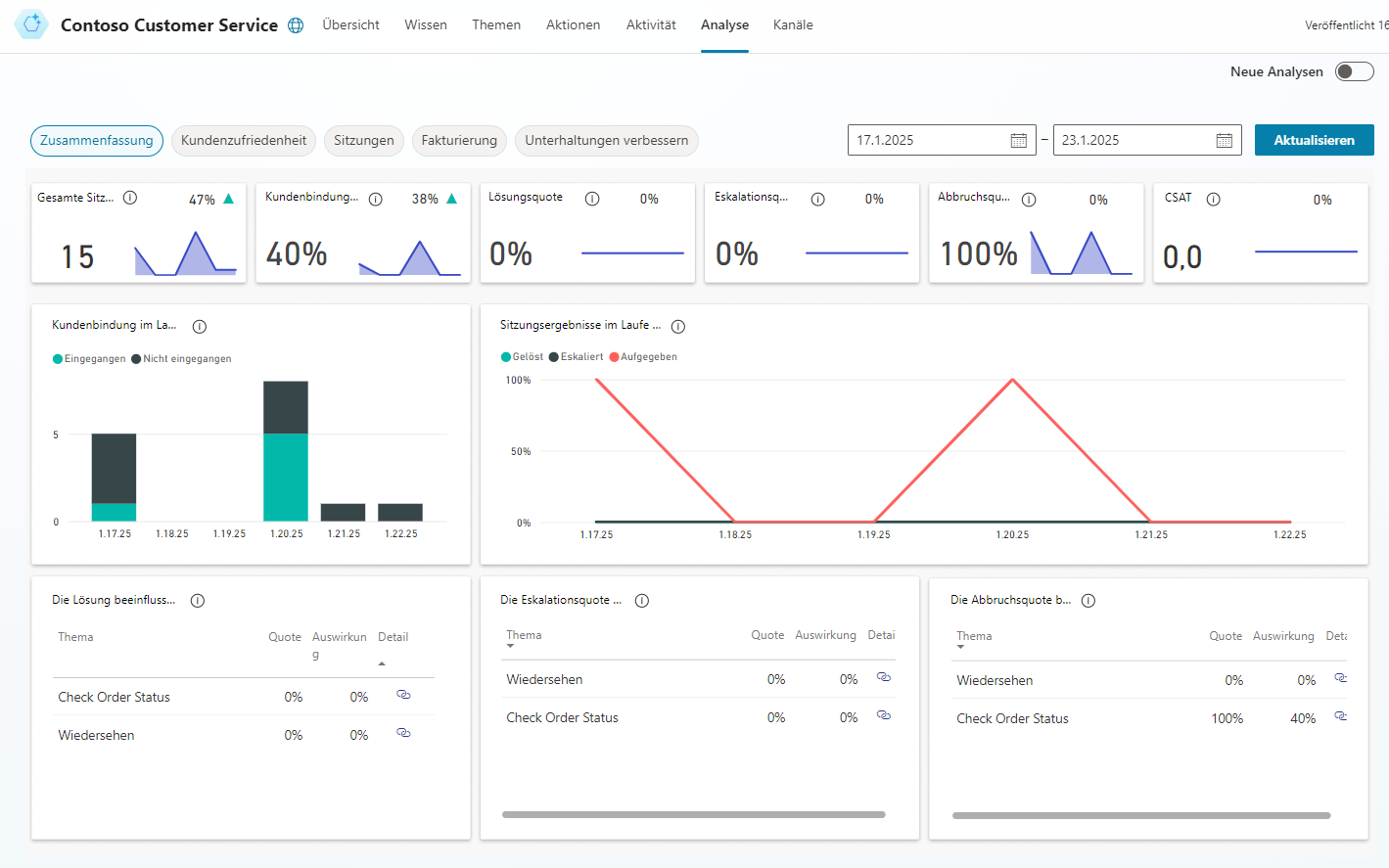The width and height of the screenshot is (1389, 868).
Task: Toggle the Neue Analysen switch
Action: click(x=1355, y=71)
